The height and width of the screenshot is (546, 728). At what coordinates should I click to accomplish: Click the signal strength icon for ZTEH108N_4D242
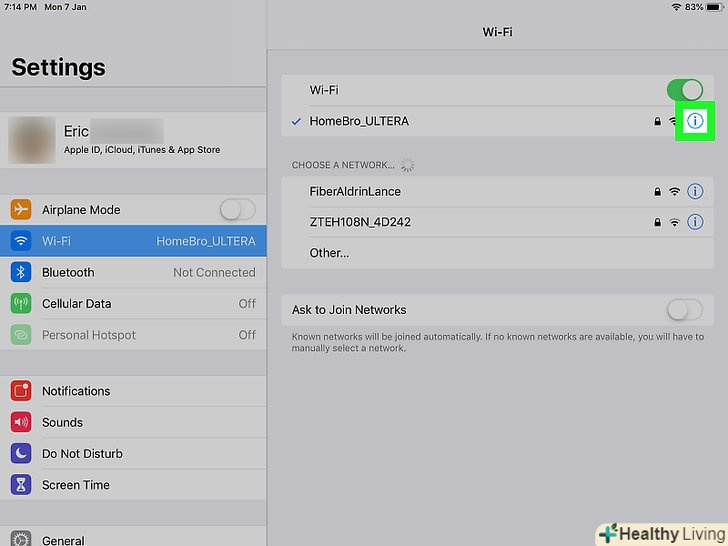pos(675,222)
